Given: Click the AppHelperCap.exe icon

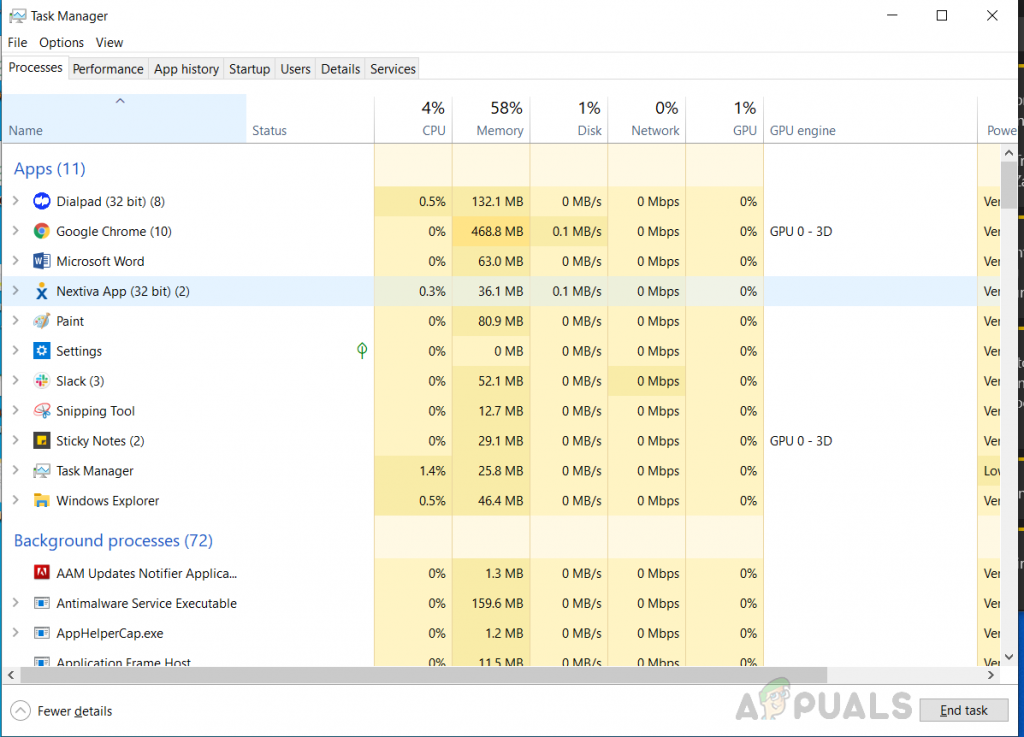Looking at the screenshot, I should 42,633.
